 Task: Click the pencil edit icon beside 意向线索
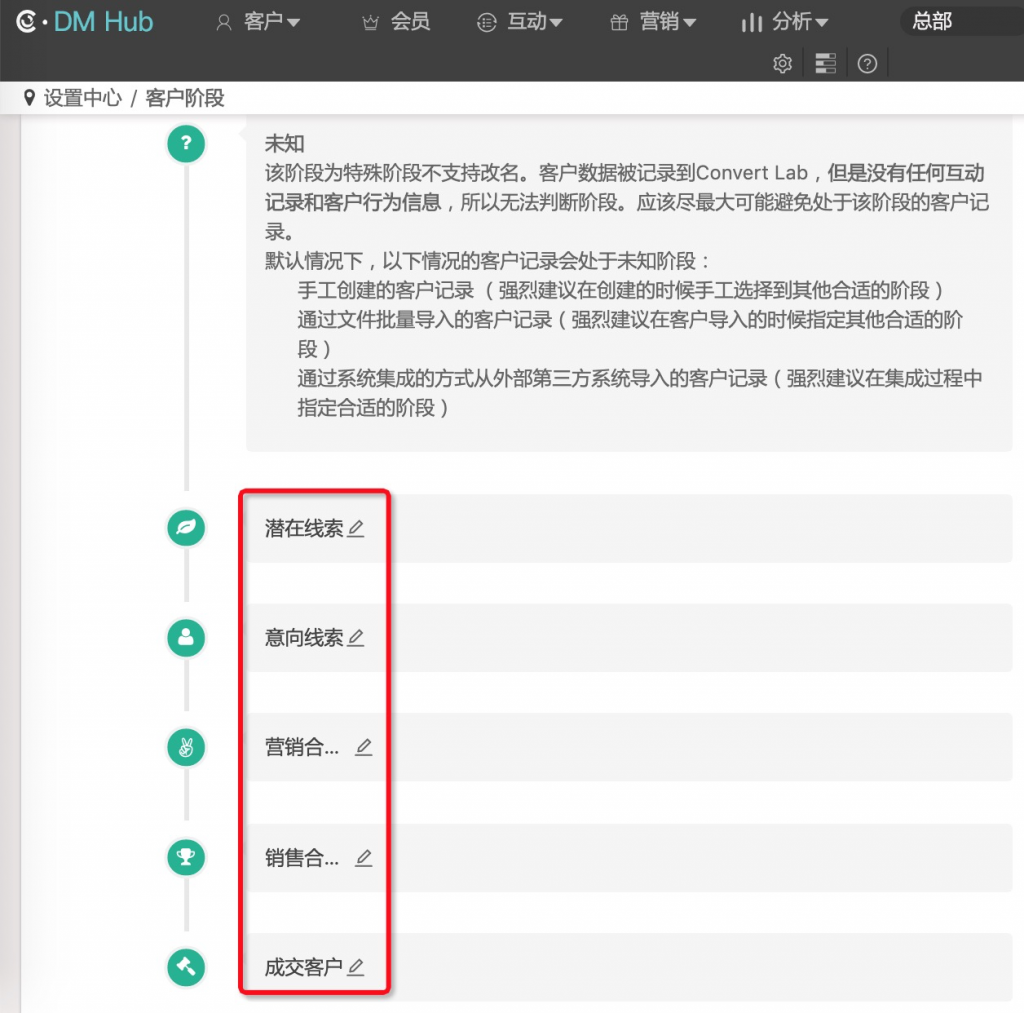point(356,638)
